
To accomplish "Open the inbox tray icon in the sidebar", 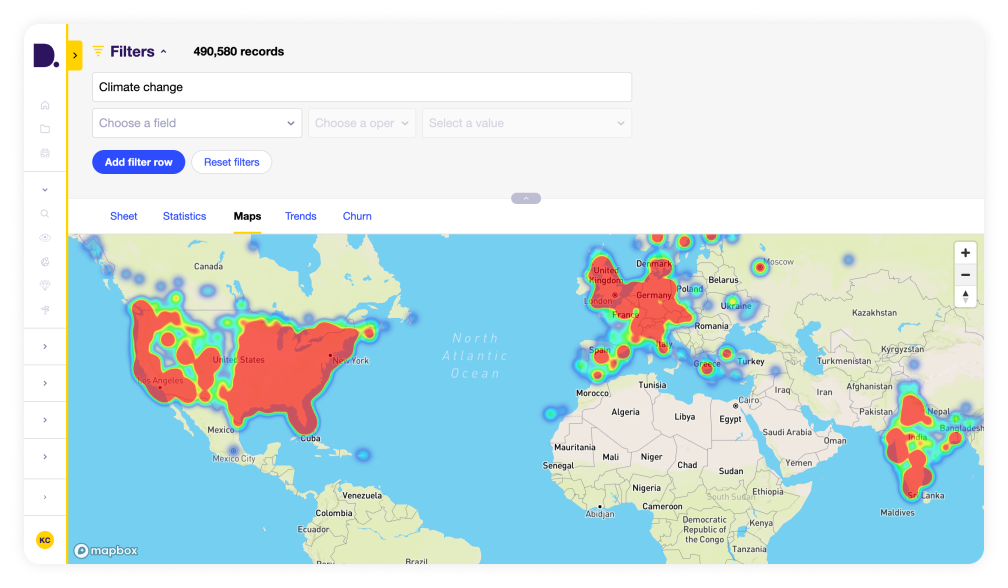I will point(45,153).
